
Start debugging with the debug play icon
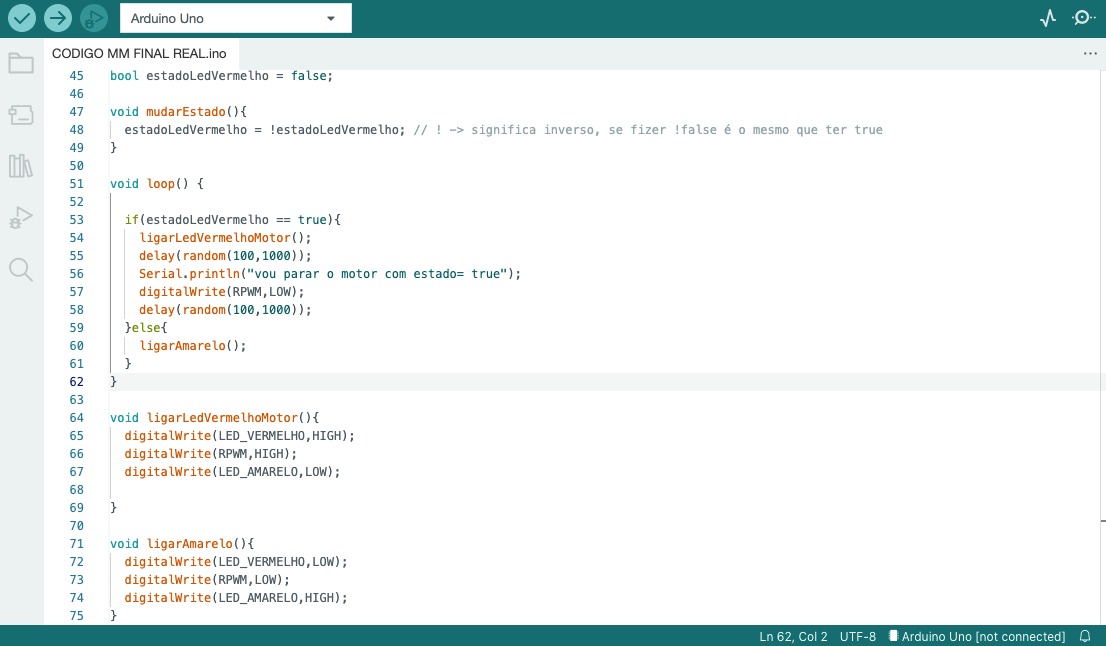coord(93,18)
